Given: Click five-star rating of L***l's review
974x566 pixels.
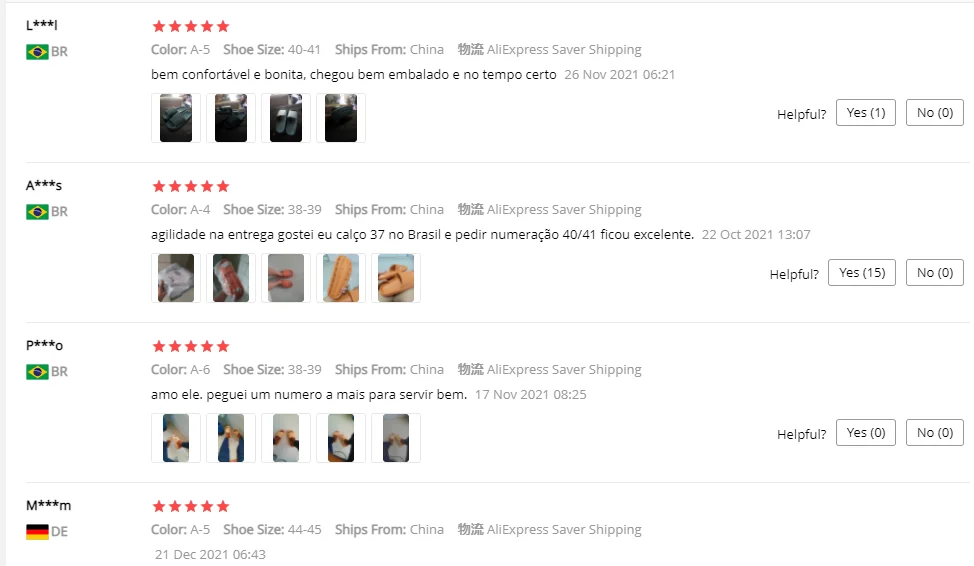Looking at the screenshot, I should point(191,26).
